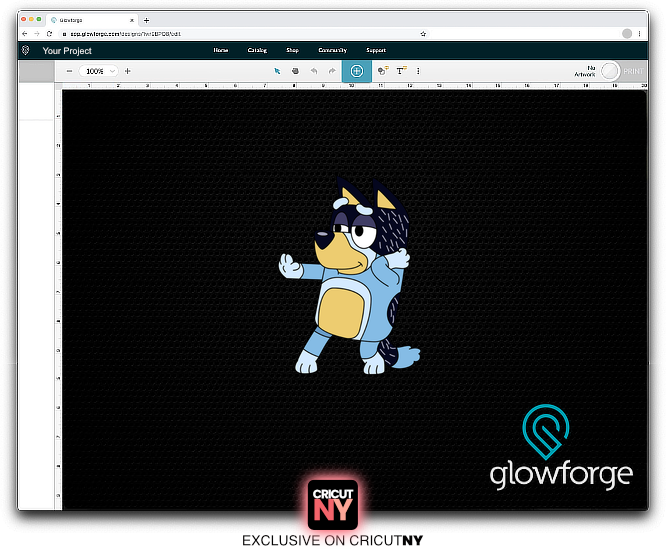
Task: Open the Insert Shape tool
Action: (x=383, y=71)
